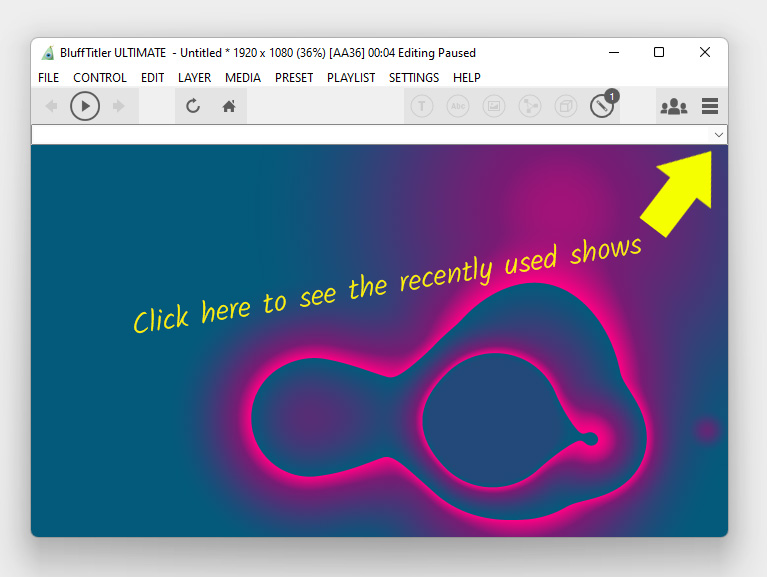Step to next key with right arrow
The width and height of the screenshot is (767, 577).
click(x=118, y=106)
